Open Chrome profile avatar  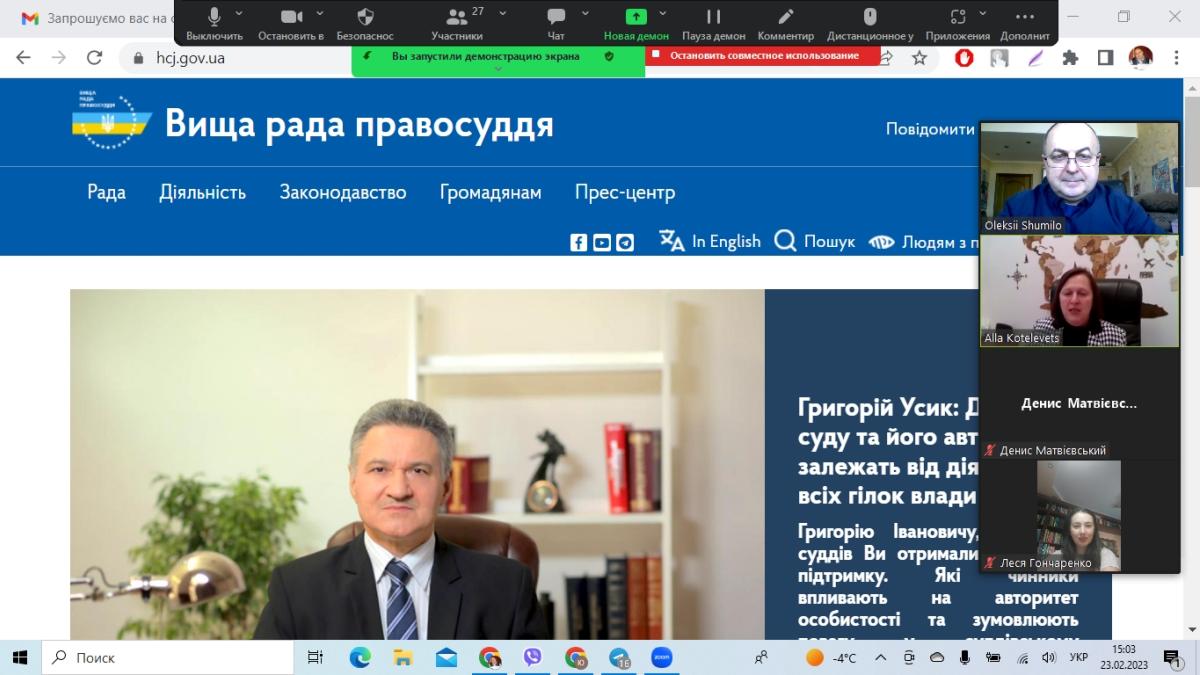tap(1141, 58)
